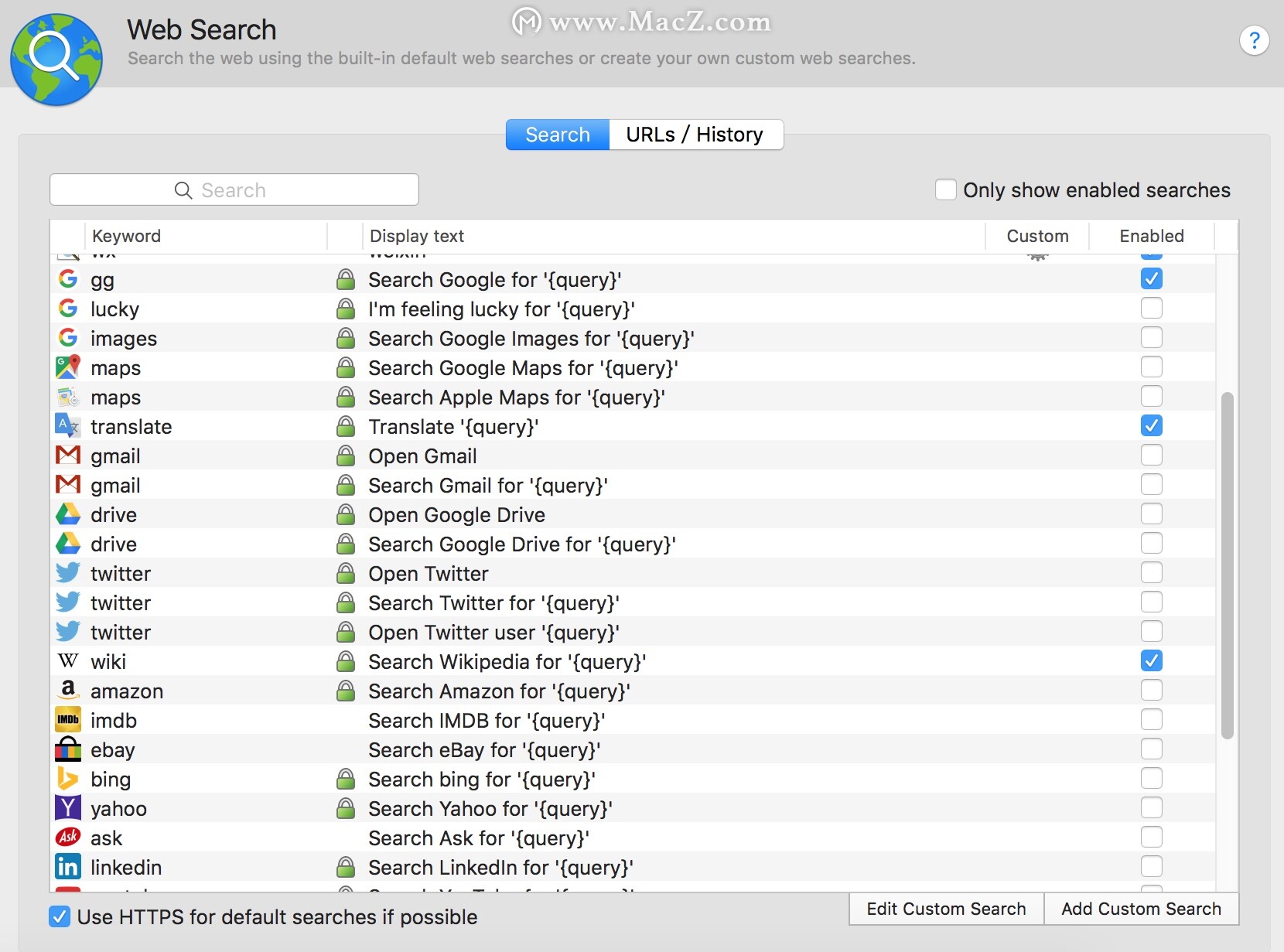Click the Google Drive icon for Open Google Drive
The height and width of the screenshot is (952, 1284).
point(68,514)
